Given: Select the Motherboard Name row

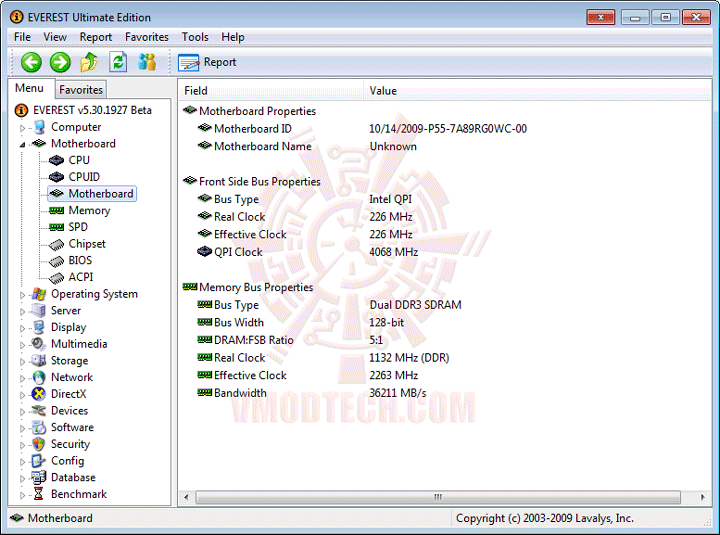Looking at the screenshot, I should tap(307, 146).
